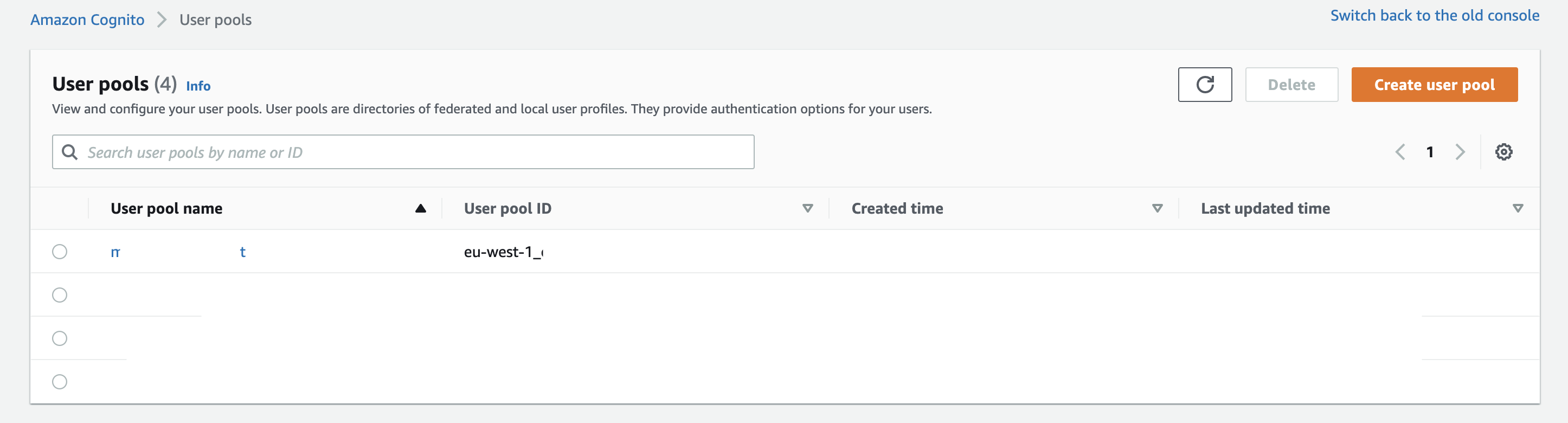This screenshot has width=1568, height=423.
Task: Open the Info link beside User pools
Action: (198, 86)
